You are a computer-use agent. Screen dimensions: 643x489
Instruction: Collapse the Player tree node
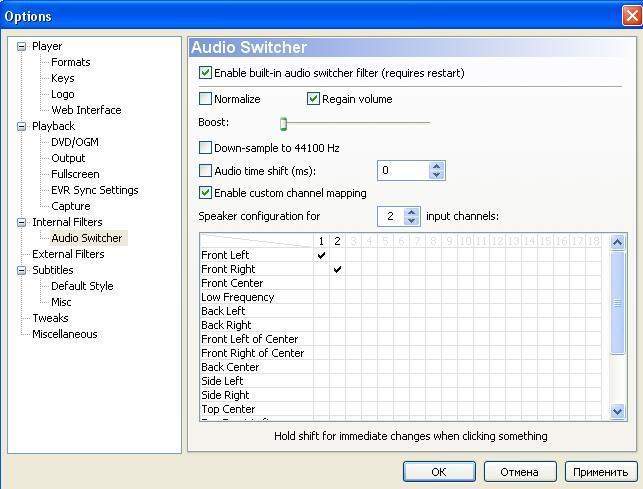click(21, 46)
